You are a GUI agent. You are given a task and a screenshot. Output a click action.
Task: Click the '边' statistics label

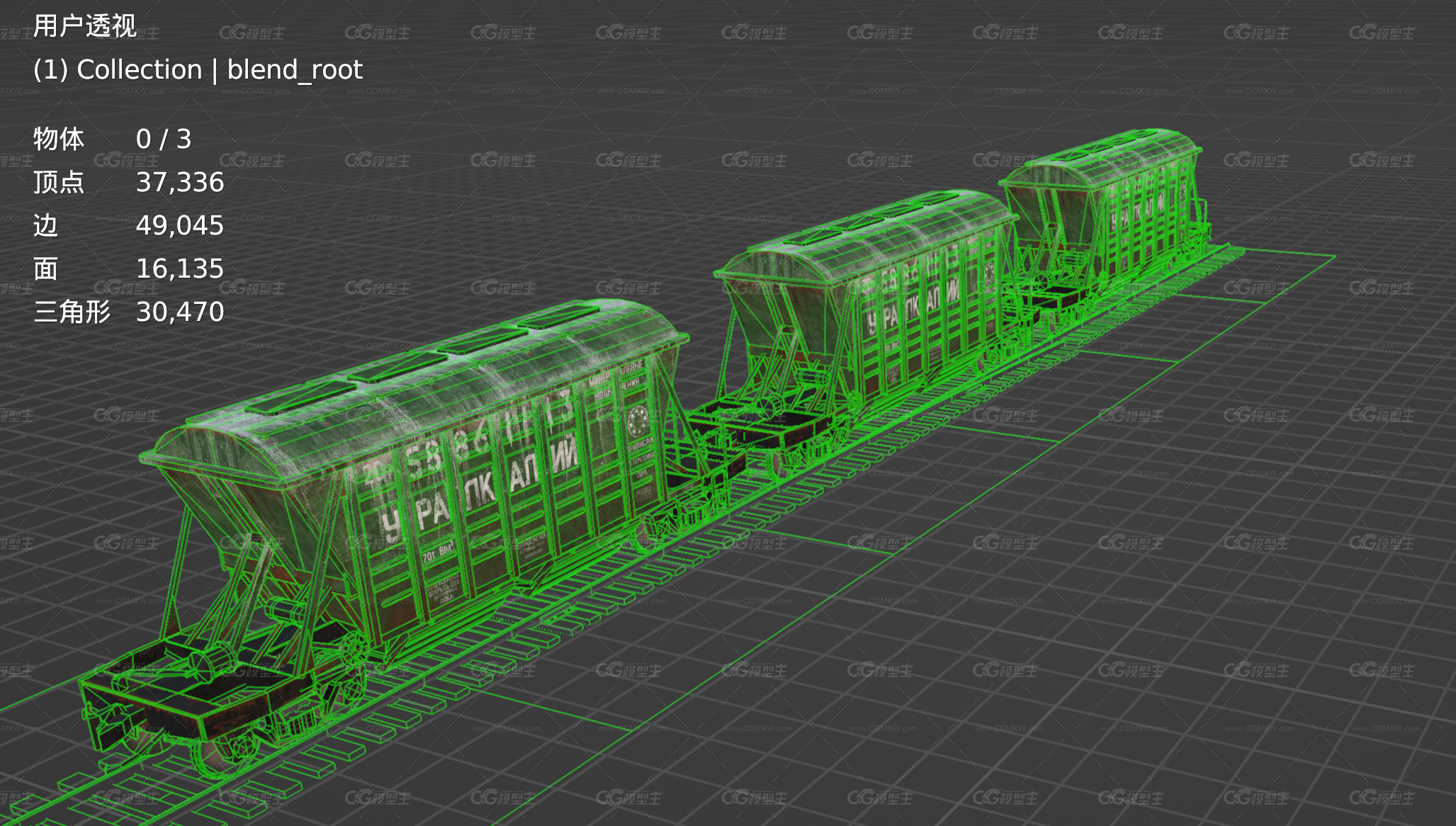click(x=45, y=225)
